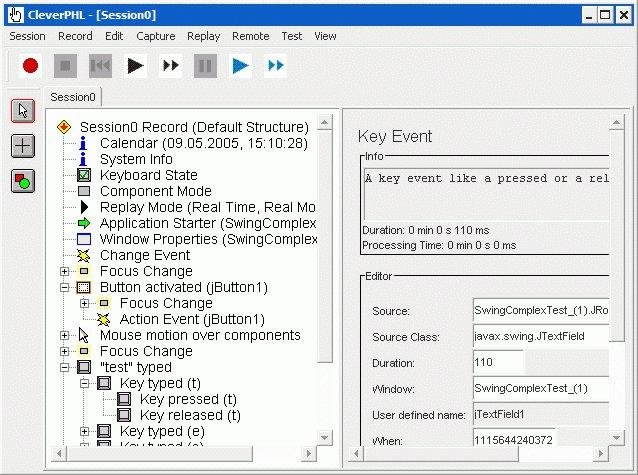638x475 pixels.
Task: Click the blue Play button in toolbar
Action: coord(240,66)
